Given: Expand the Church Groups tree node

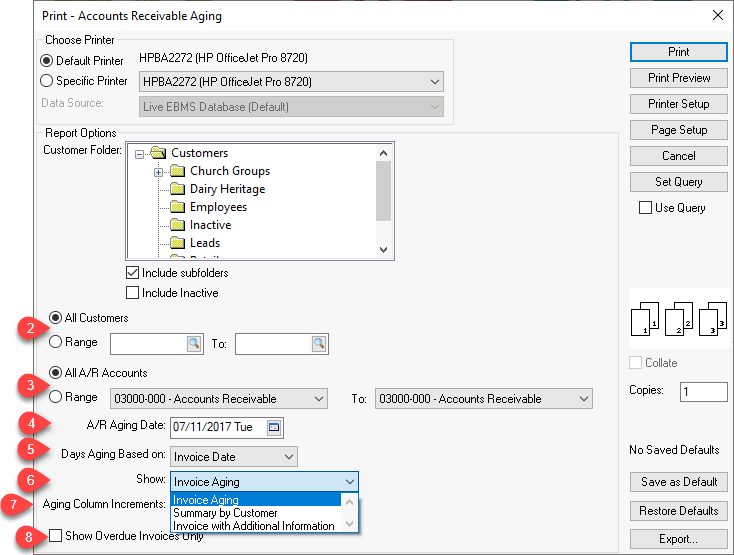Looking at the screenshot, I should coord(158,171).
